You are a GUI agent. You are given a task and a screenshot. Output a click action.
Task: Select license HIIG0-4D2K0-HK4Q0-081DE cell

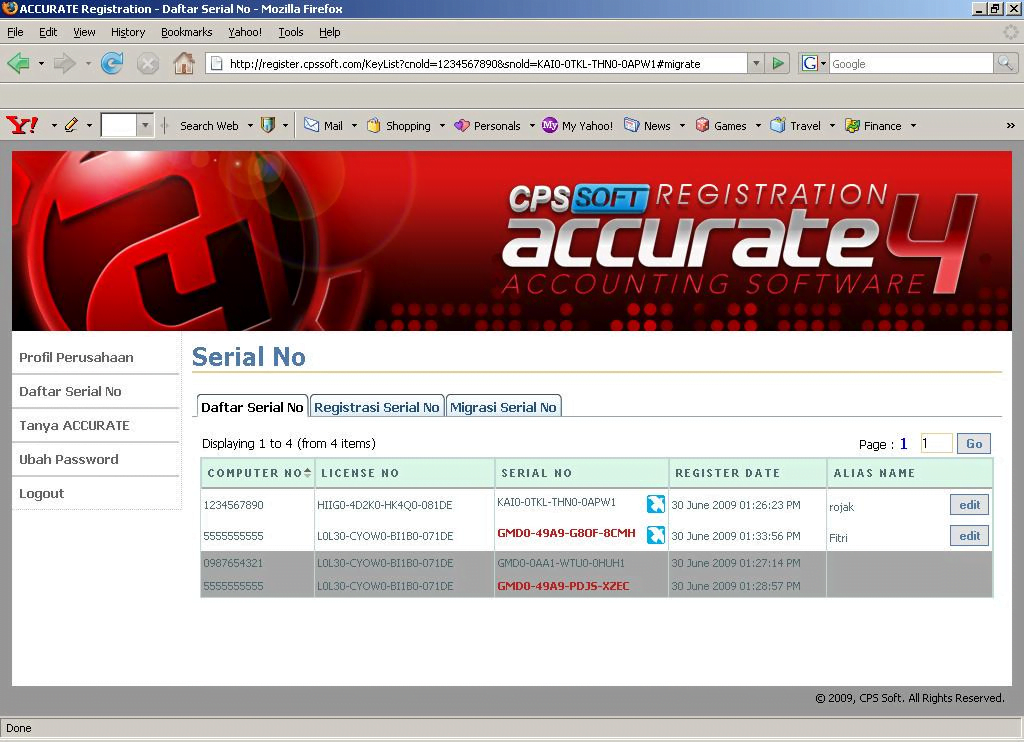(385, 505)
